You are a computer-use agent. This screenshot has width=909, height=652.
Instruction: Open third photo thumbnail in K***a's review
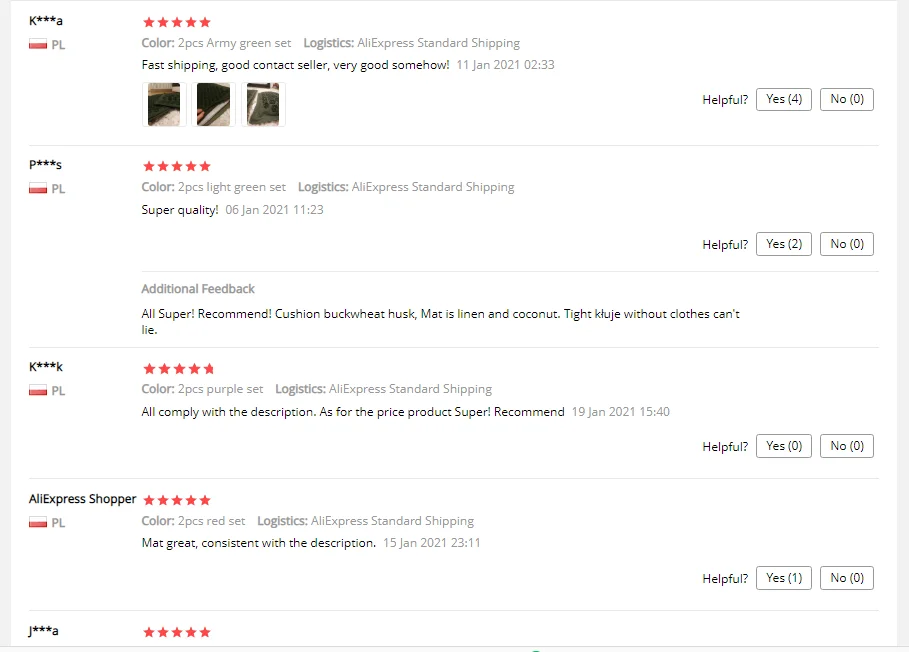263,104
